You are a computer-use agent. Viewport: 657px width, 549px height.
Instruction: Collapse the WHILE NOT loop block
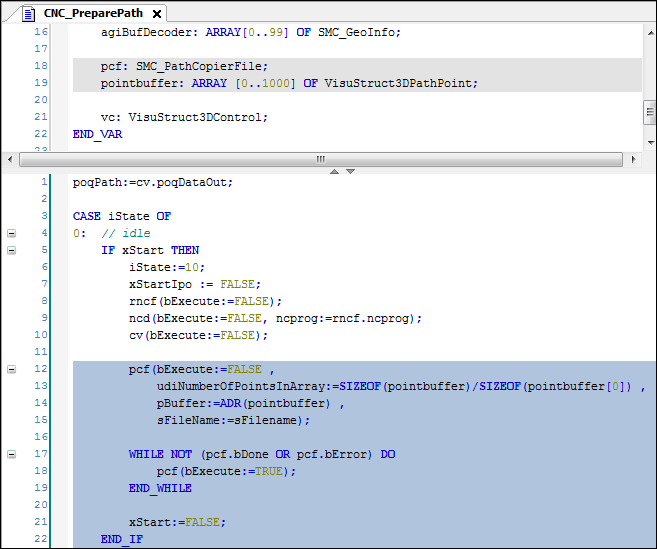(x=11, y=454)
